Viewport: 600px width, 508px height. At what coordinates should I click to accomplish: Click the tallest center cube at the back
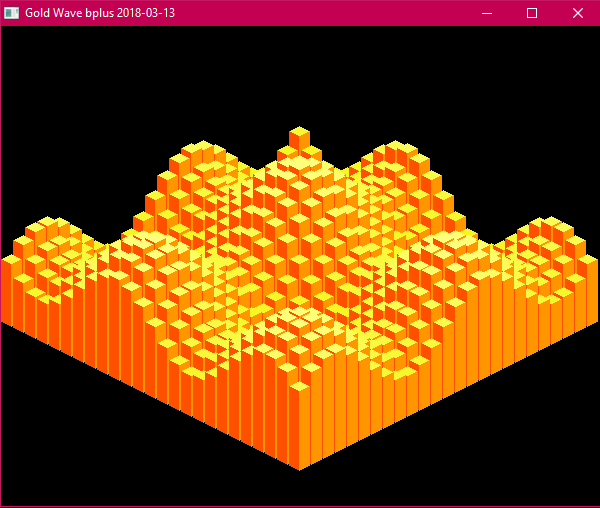click(299, 137)
